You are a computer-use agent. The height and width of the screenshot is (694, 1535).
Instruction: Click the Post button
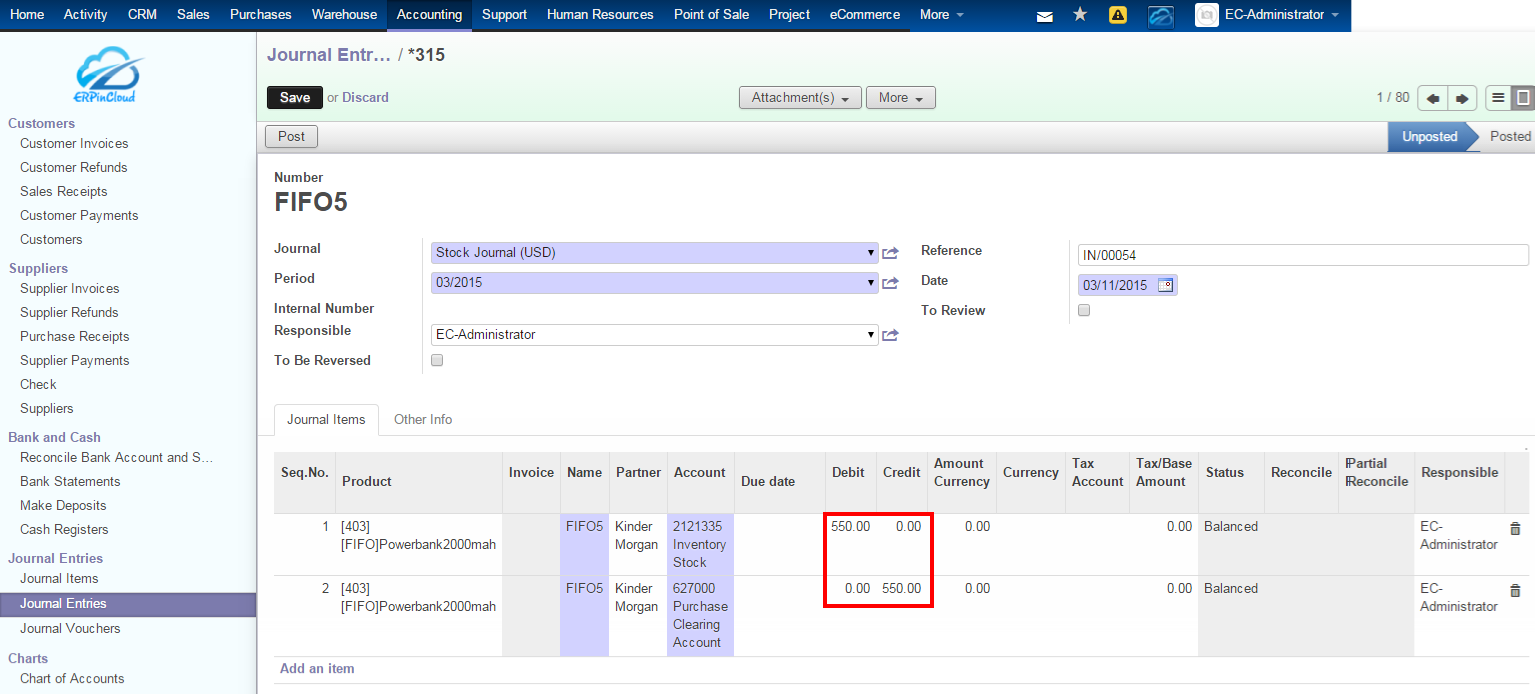(291, 137)
